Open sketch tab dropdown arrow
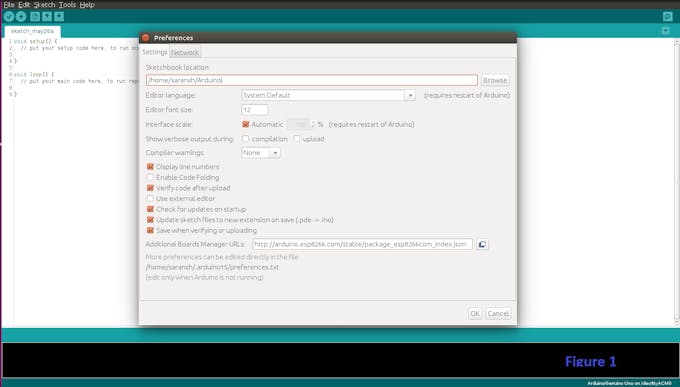The height and width of the screenshot is (387, 680). pos(666,31)
